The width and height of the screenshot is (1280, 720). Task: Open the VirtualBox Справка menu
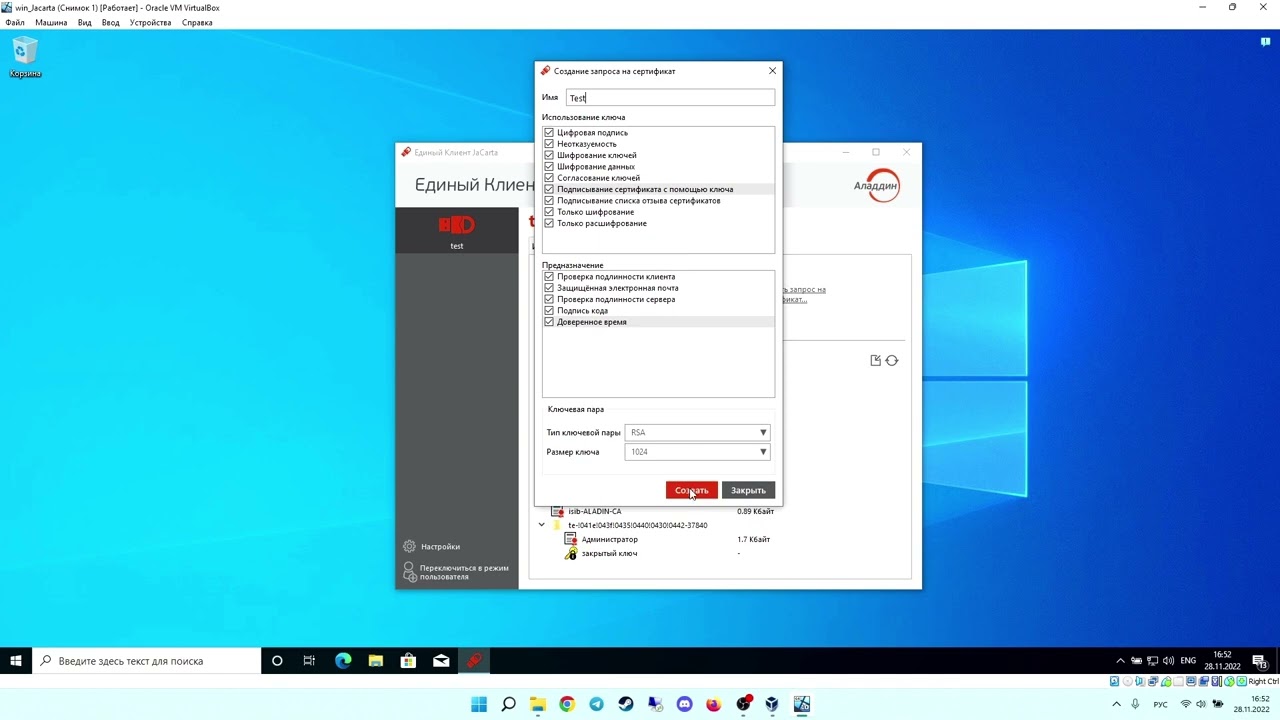197,22
